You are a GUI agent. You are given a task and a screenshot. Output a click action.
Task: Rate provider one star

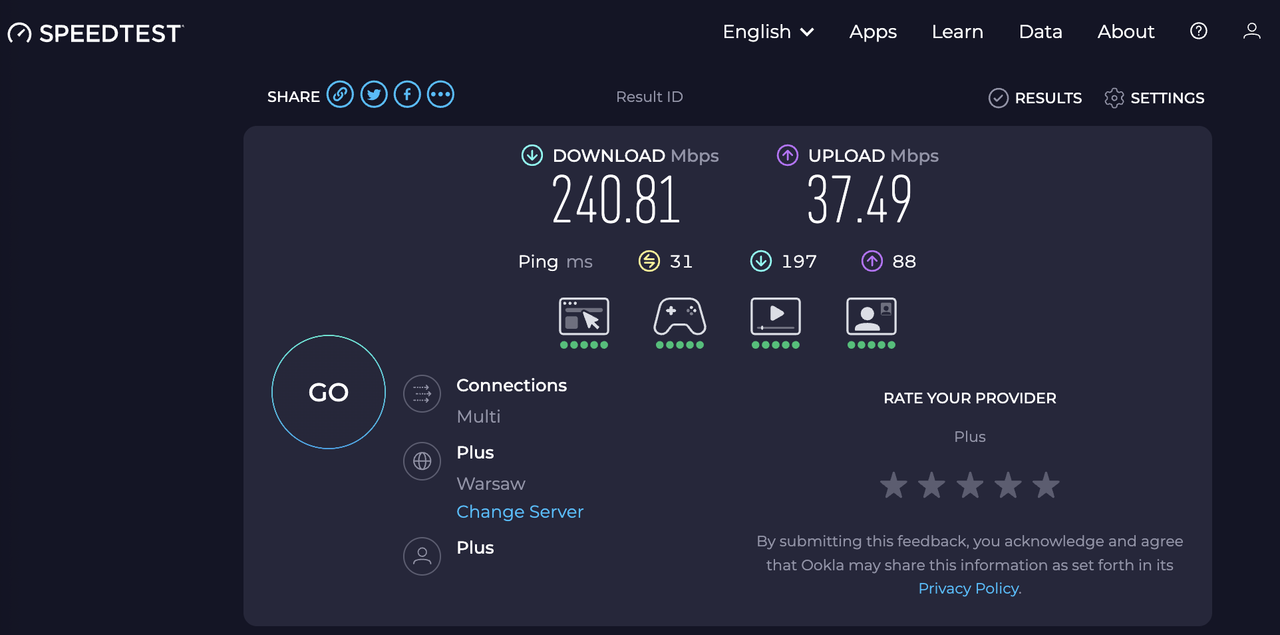pos(894,486)
